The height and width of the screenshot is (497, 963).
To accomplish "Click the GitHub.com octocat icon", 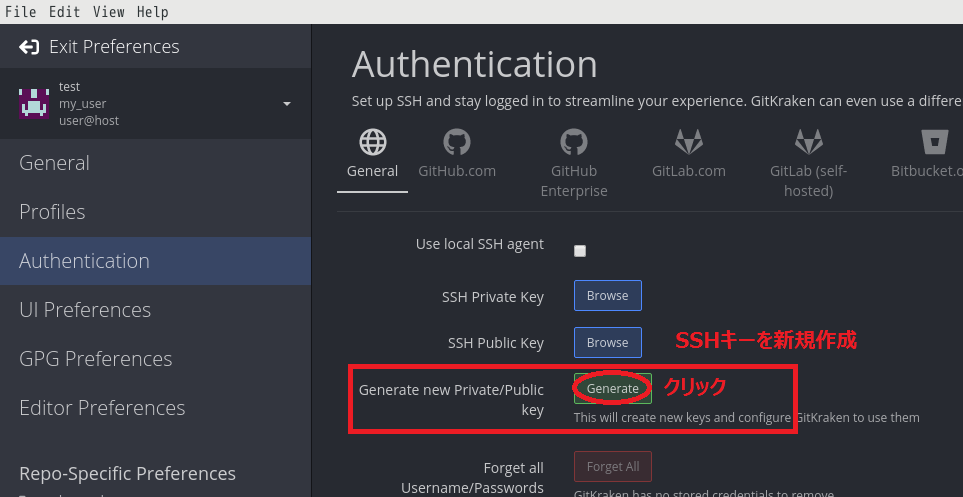I will coord(457,142).
